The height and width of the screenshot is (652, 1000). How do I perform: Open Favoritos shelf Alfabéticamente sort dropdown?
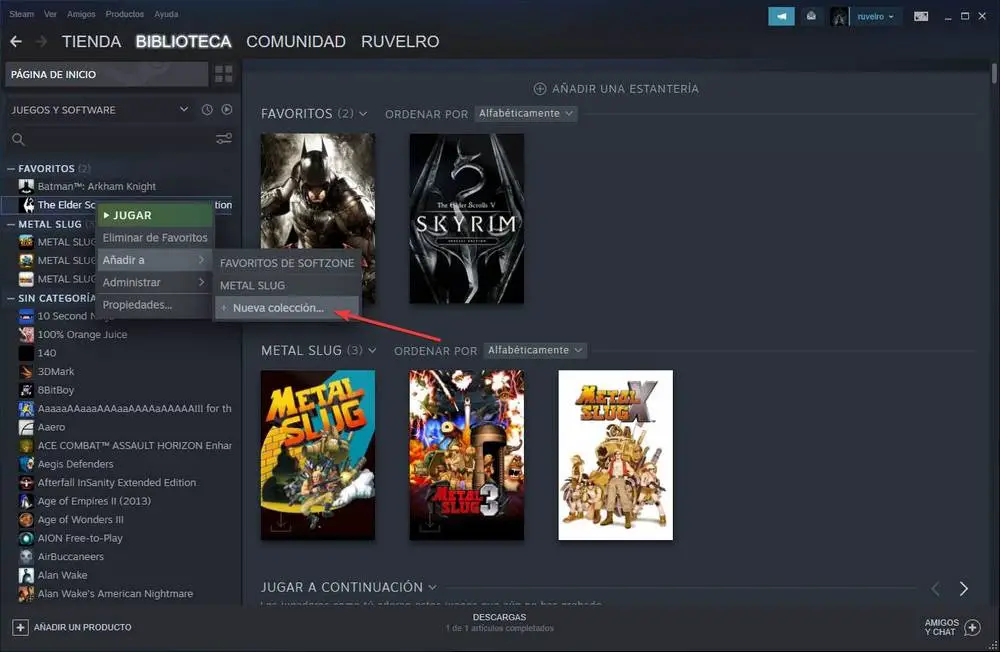click(x=526, y=113)
